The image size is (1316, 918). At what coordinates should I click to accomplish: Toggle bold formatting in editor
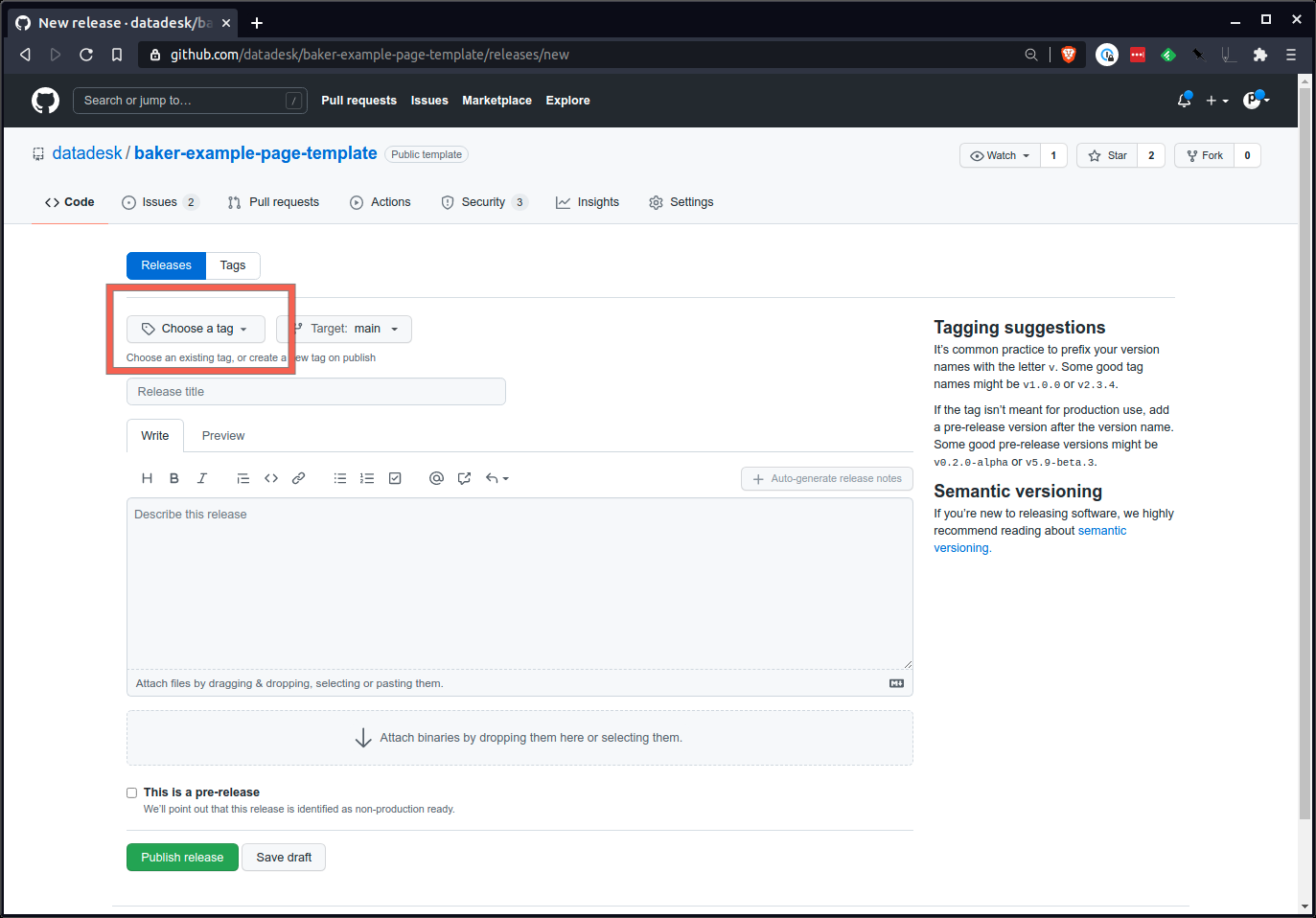(x=174, y=478)
